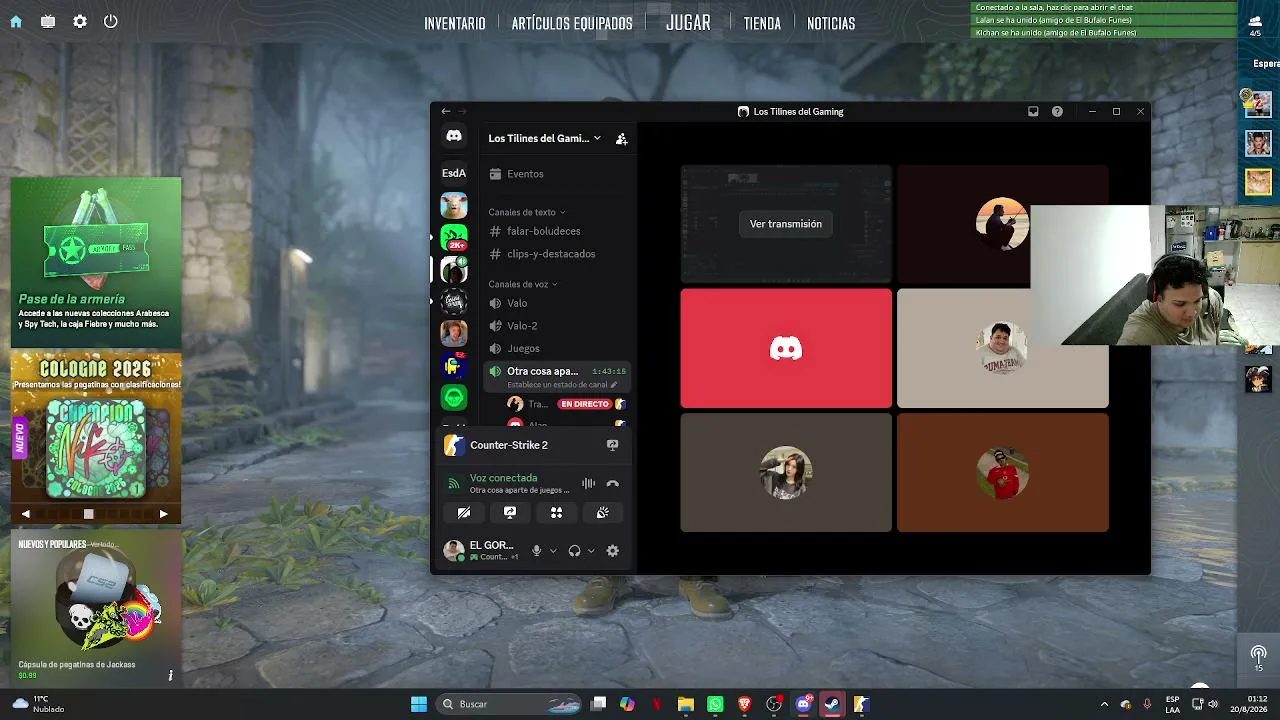
Task: Open CS2 settings gear in top bar
Action: click(80, 21)
